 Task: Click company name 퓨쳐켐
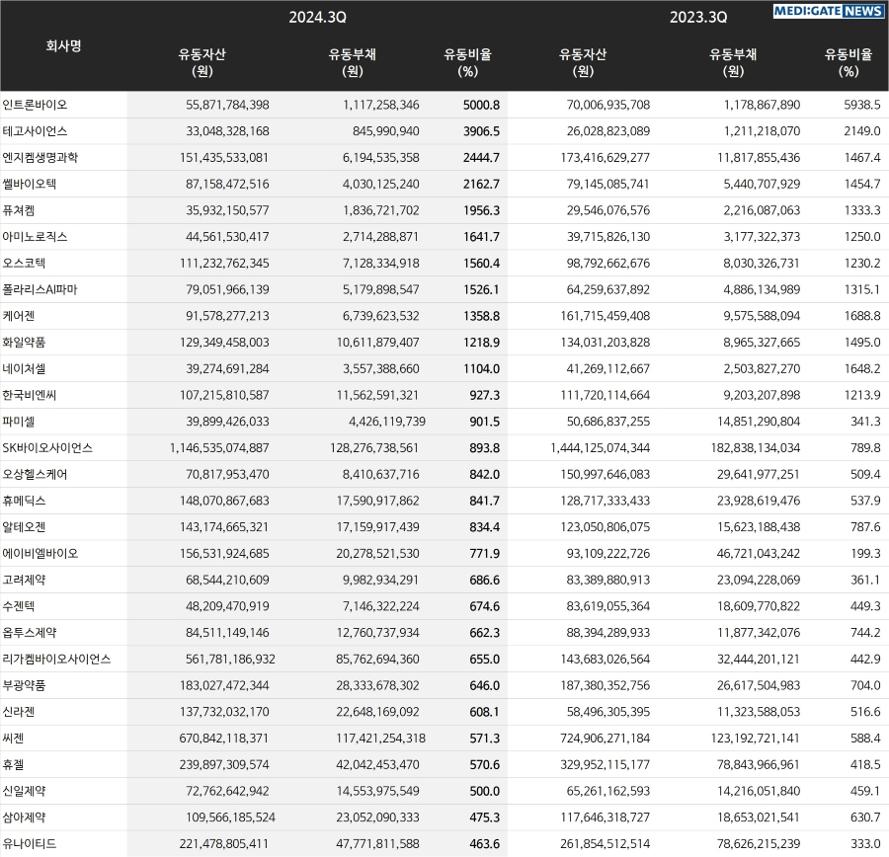pos(18,210)
